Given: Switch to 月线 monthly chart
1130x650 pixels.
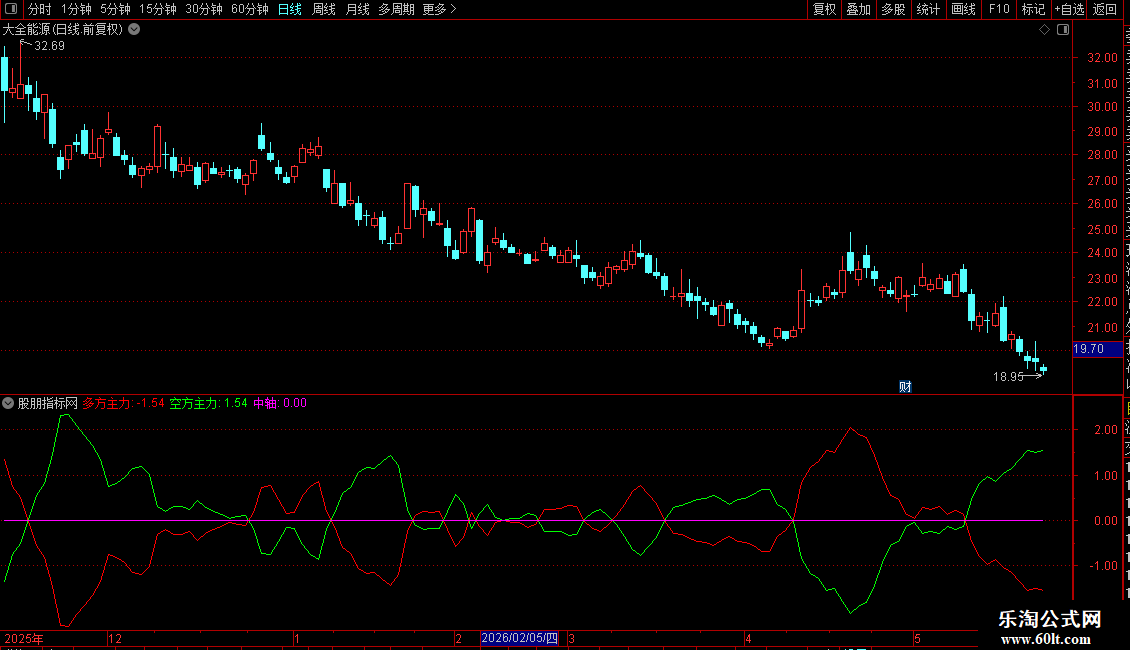Looking at the screenshot, I should coord(357,9).
